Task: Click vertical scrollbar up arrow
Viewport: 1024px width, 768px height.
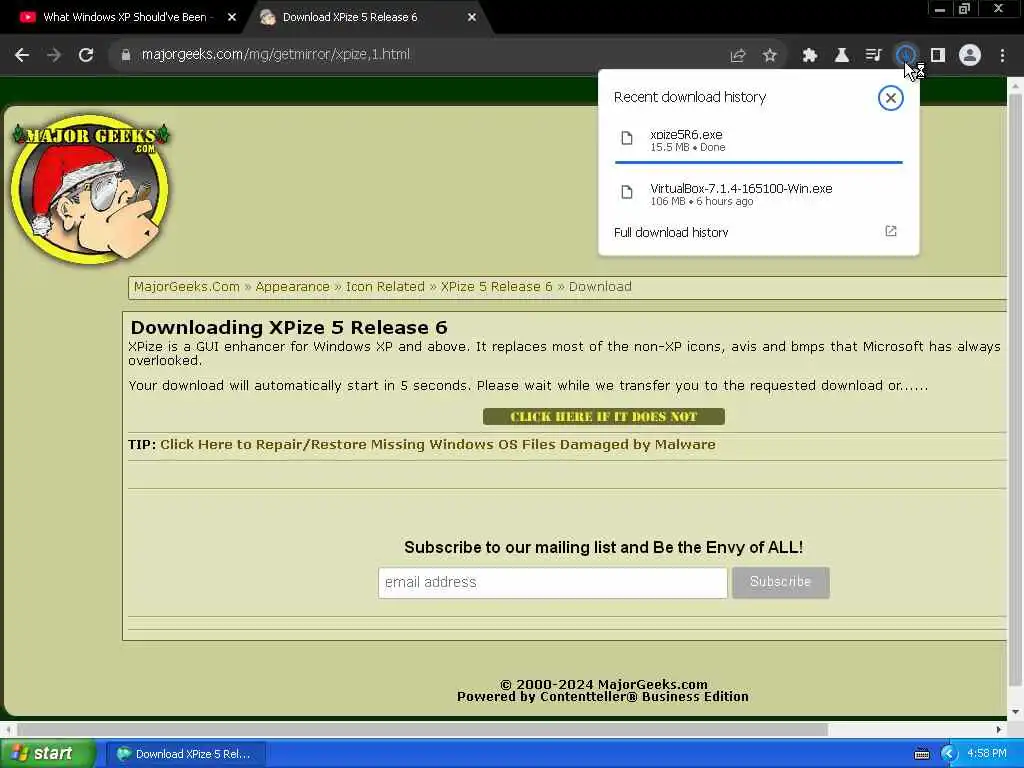Action: (1016, 86)
